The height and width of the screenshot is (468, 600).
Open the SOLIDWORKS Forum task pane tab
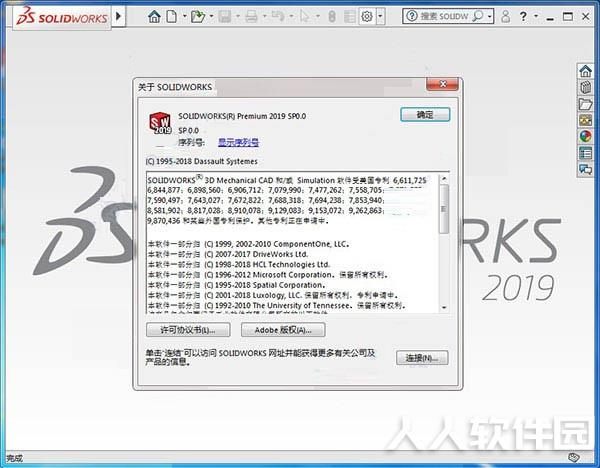pos(585,169)
